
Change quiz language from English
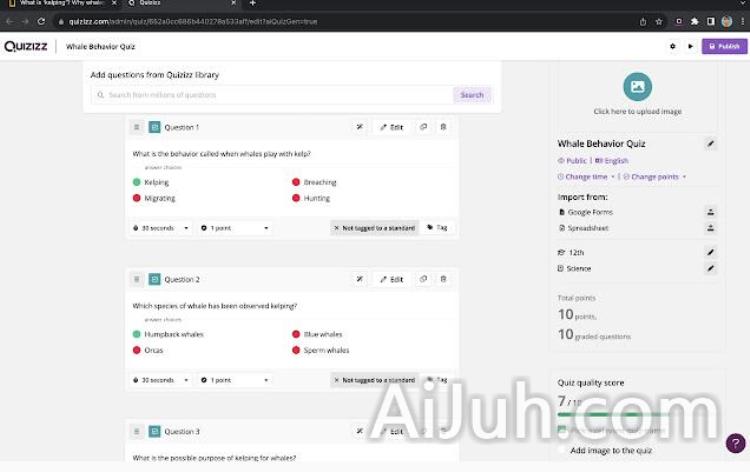tap(611, 161)
